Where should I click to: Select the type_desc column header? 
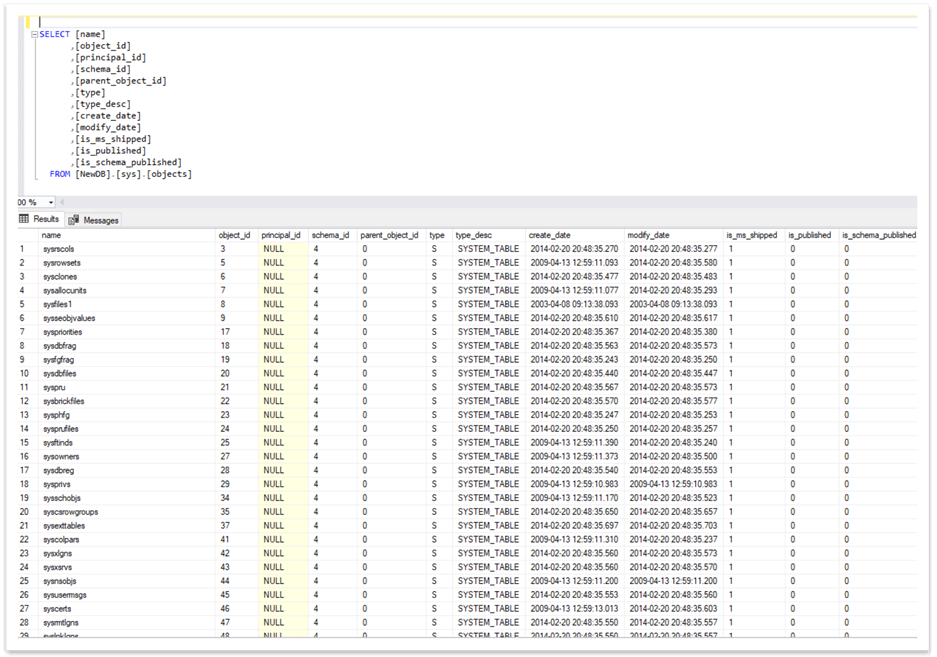pyautogui.click(x=489, y=236)
